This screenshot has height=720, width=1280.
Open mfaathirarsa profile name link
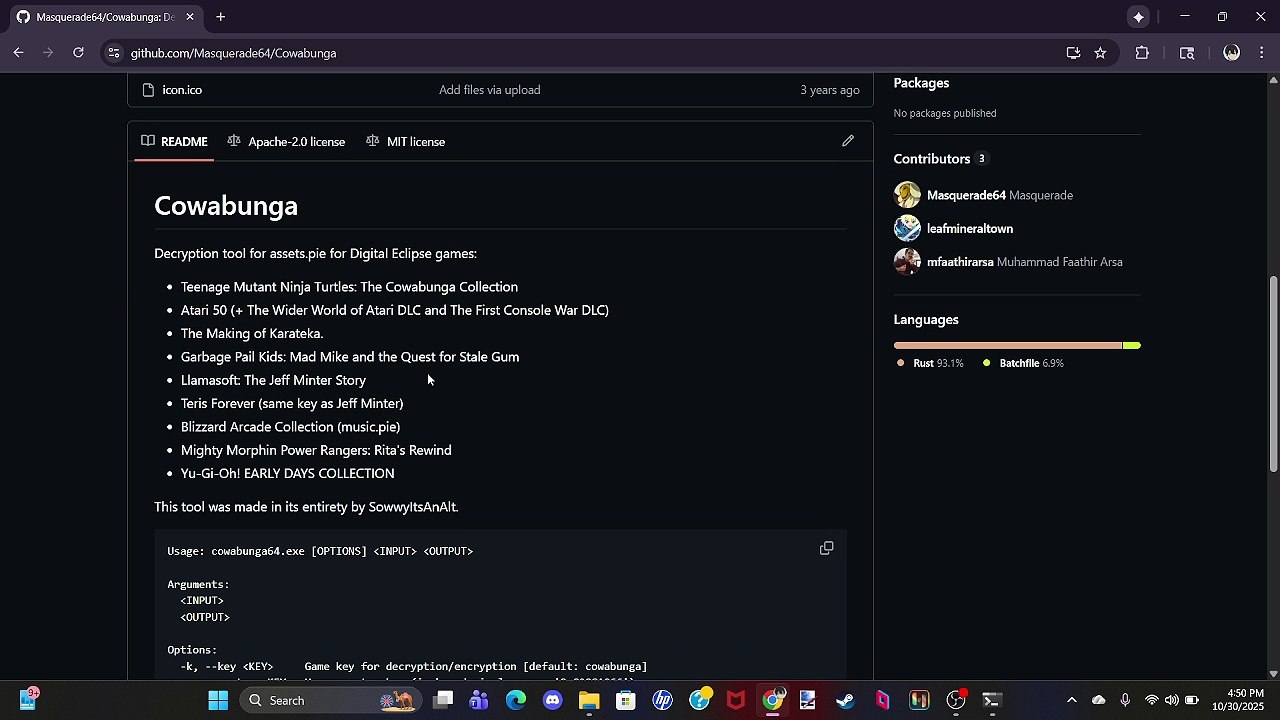pos(960,262)
